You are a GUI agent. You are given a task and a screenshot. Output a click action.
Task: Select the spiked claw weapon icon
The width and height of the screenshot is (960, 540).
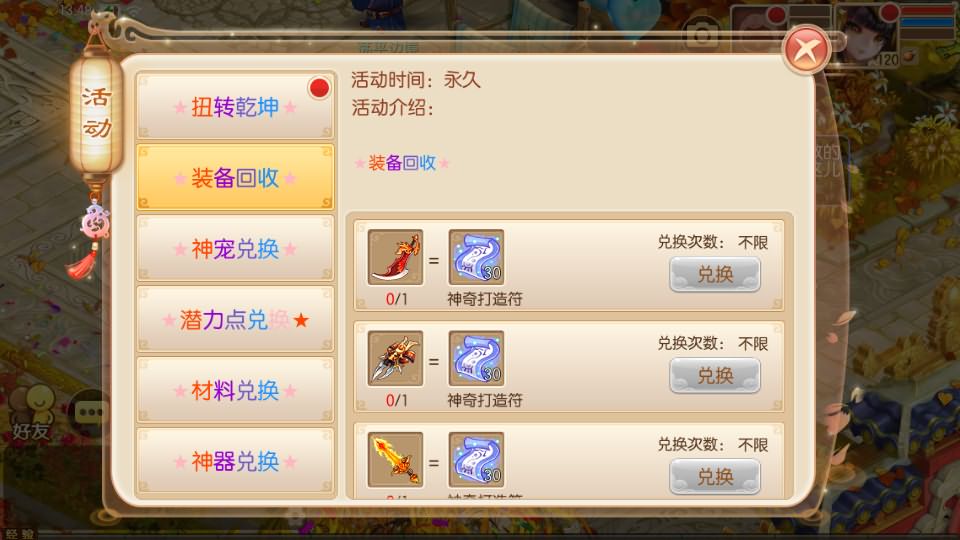[x=396, y=359]
